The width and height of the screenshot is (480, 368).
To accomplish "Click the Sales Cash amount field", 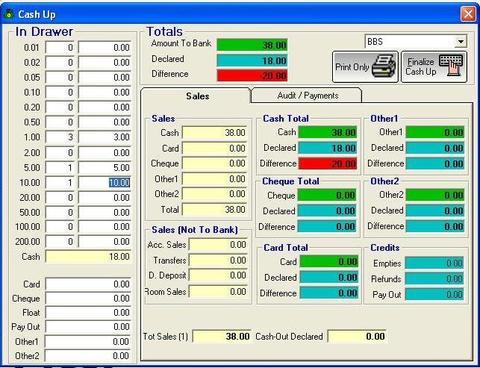I will 215,133.
